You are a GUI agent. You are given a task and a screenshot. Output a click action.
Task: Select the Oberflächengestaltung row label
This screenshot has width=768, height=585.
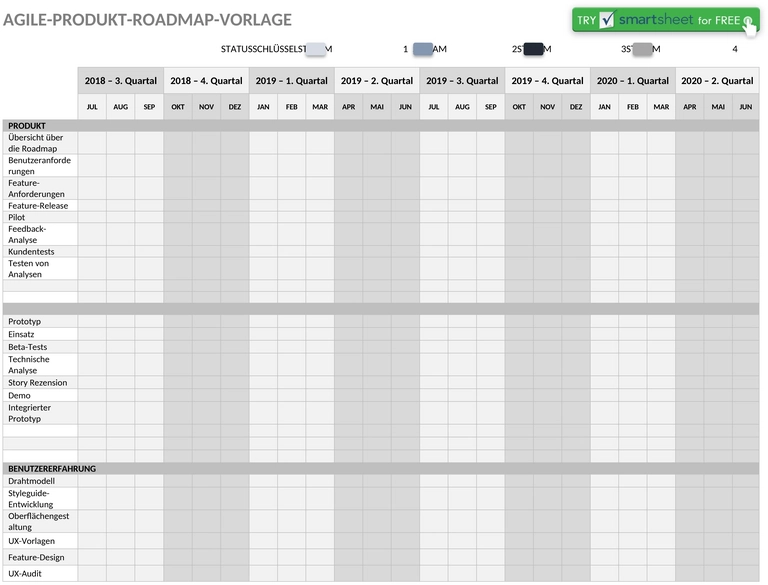[40, 521]
